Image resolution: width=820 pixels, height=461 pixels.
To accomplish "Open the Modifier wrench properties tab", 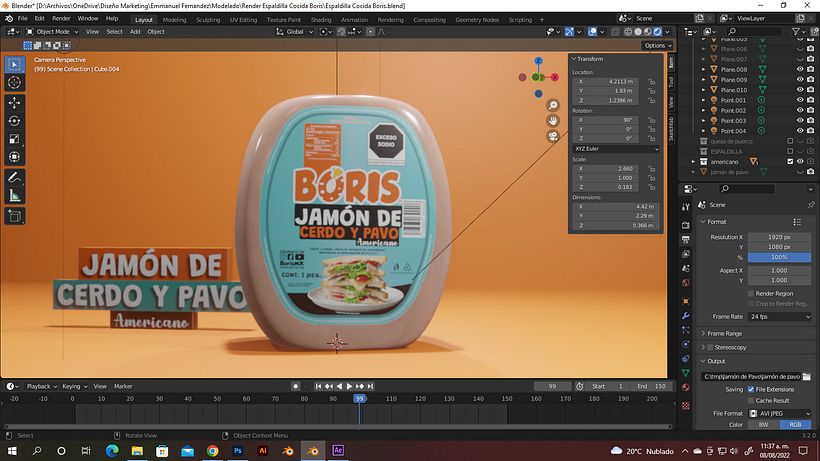I will (686, 314).
